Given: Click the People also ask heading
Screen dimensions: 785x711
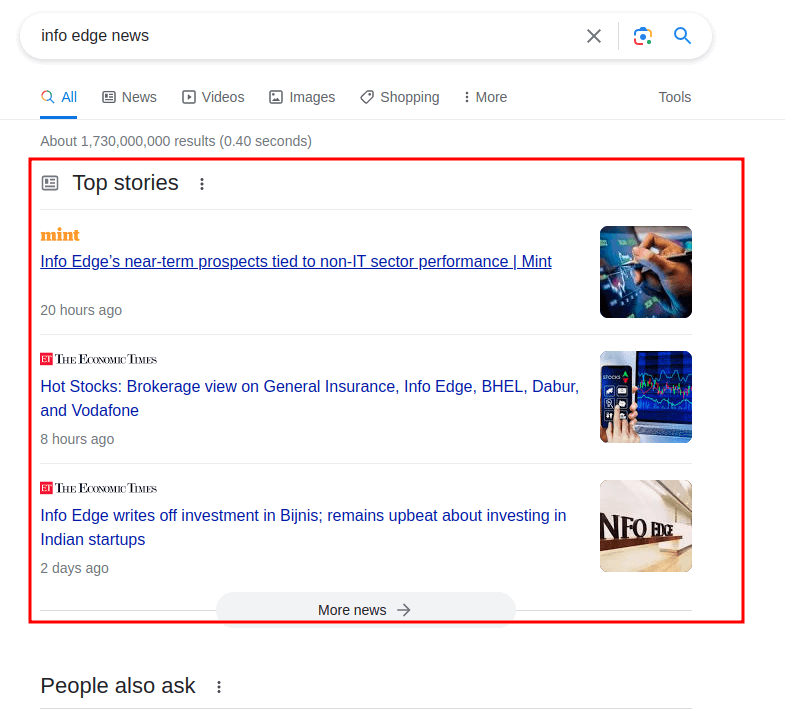Looking at the screenshot, I should [x=118, y=685].
